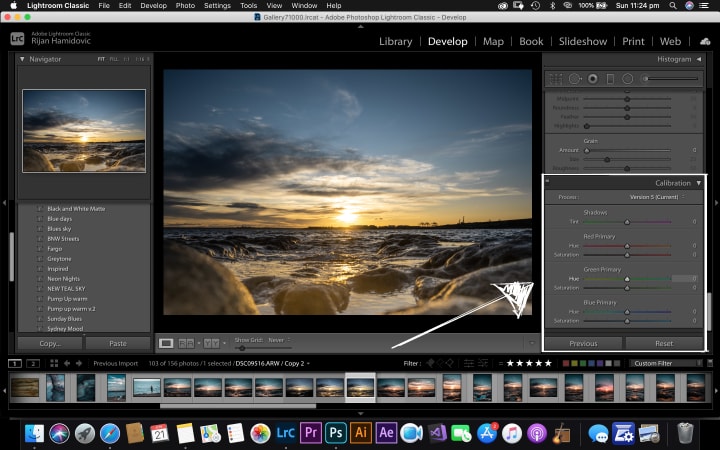Collapse the Navigator panel
This screenshot has height=450, width=720.
(22, 59)
